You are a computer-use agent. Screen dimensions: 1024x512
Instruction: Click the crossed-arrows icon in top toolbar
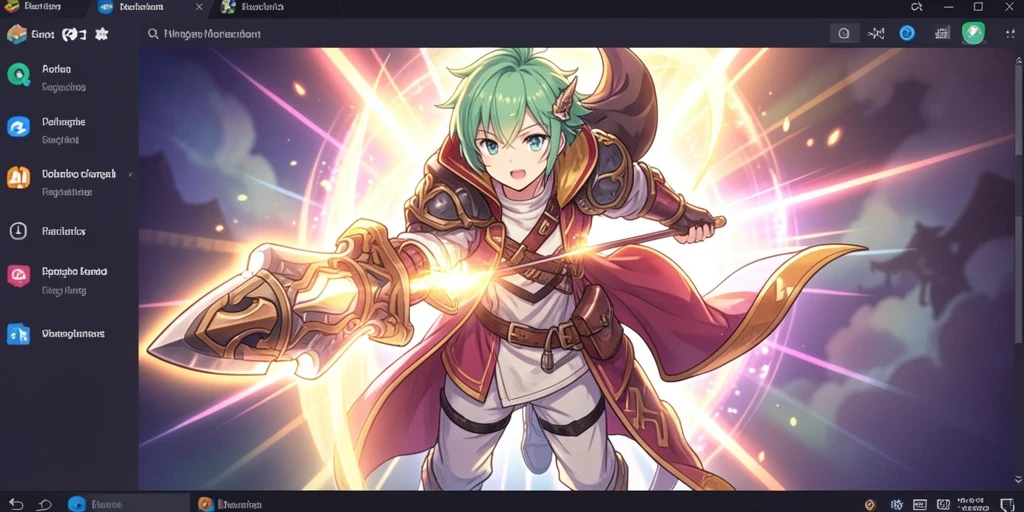pyautogui.click(x=876, y=33)
